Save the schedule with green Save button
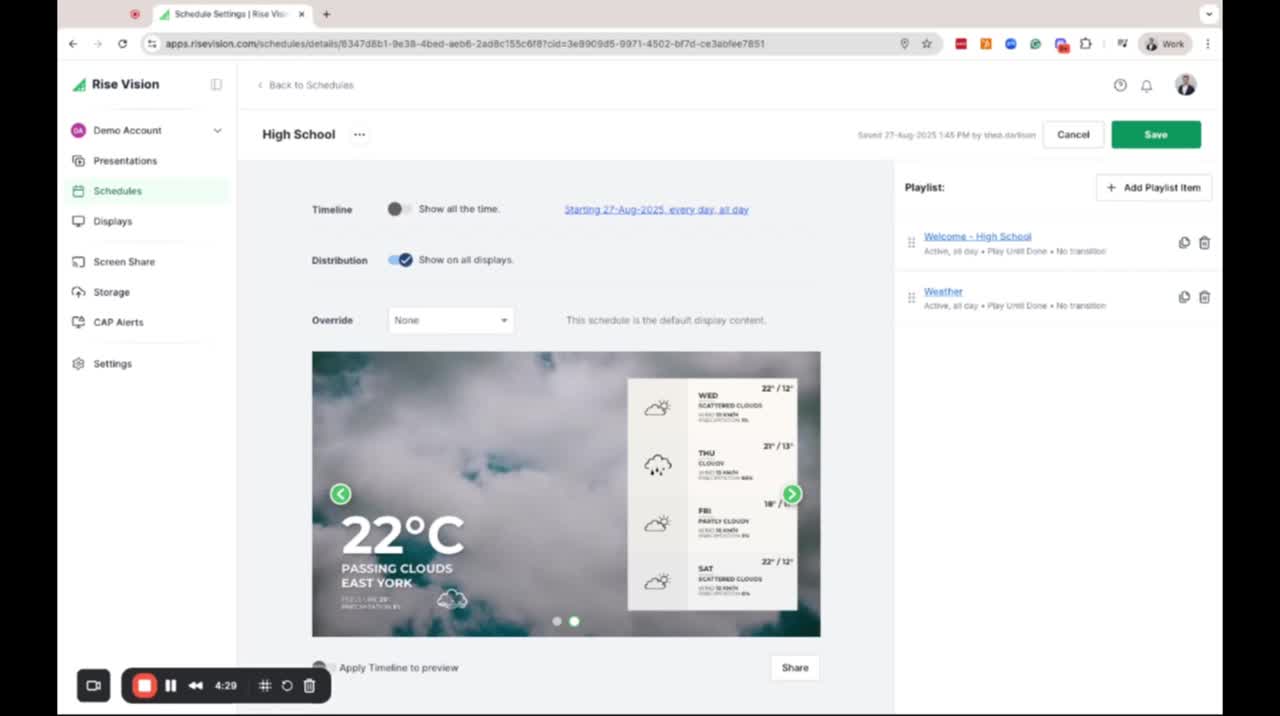Screen dimensions: 1280x716 coord(1155,135)
